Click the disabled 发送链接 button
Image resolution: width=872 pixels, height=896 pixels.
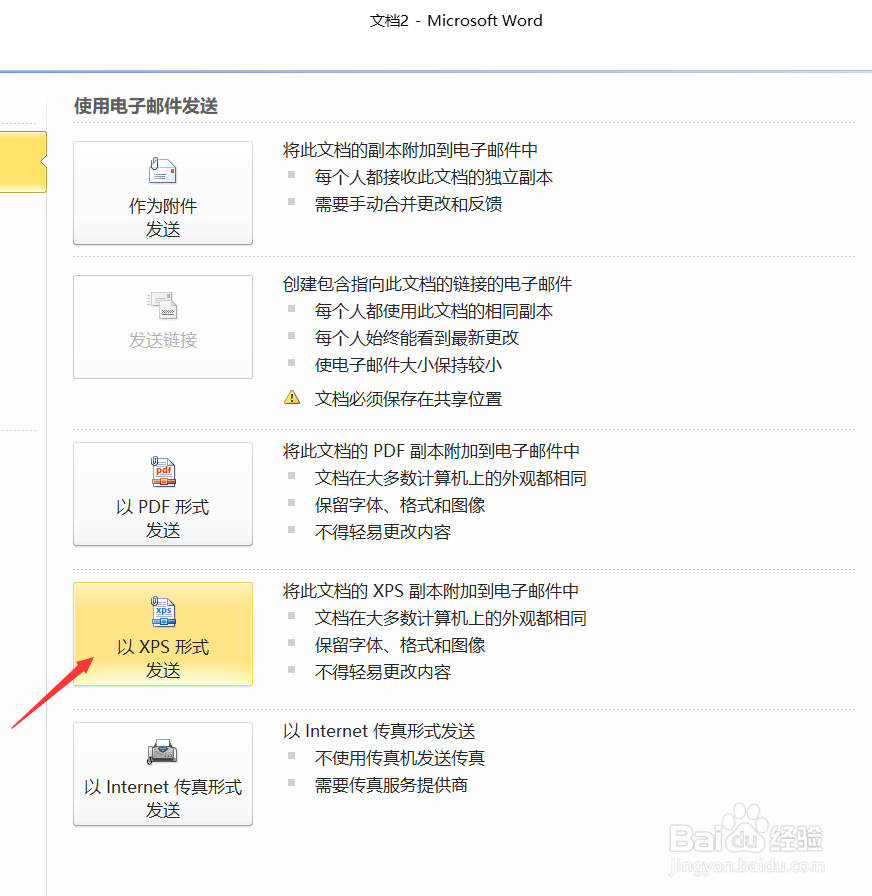(162, 326)
